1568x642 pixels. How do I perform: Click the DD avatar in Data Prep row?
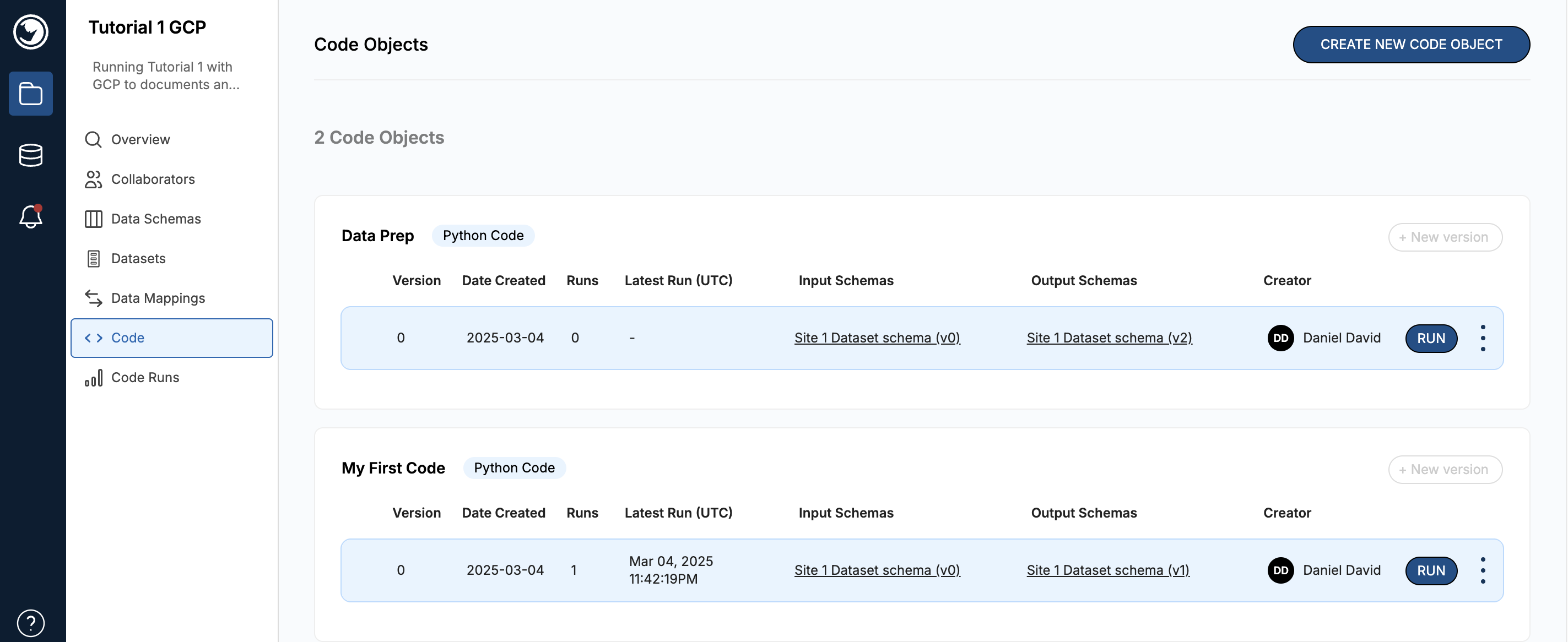click(x=1280, y=338)
